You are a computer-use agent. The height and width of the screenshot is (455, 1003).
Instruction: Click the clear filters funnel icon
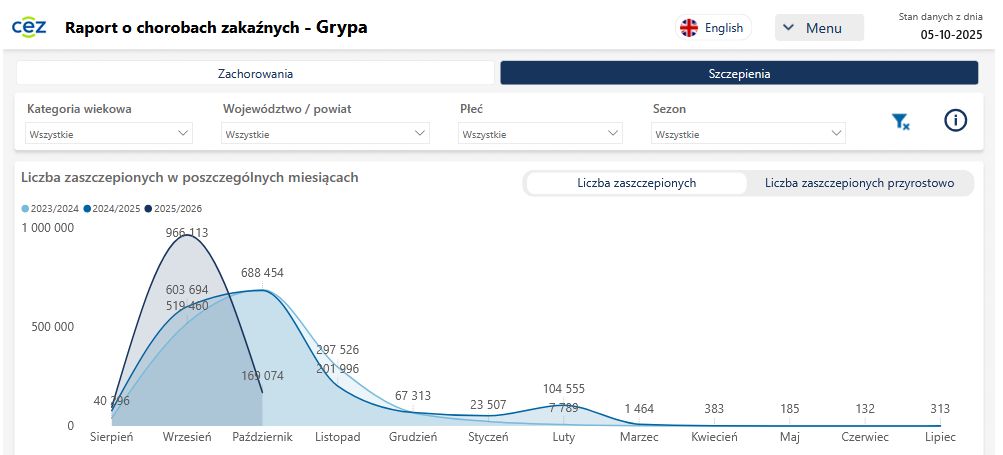coord(900,122)
